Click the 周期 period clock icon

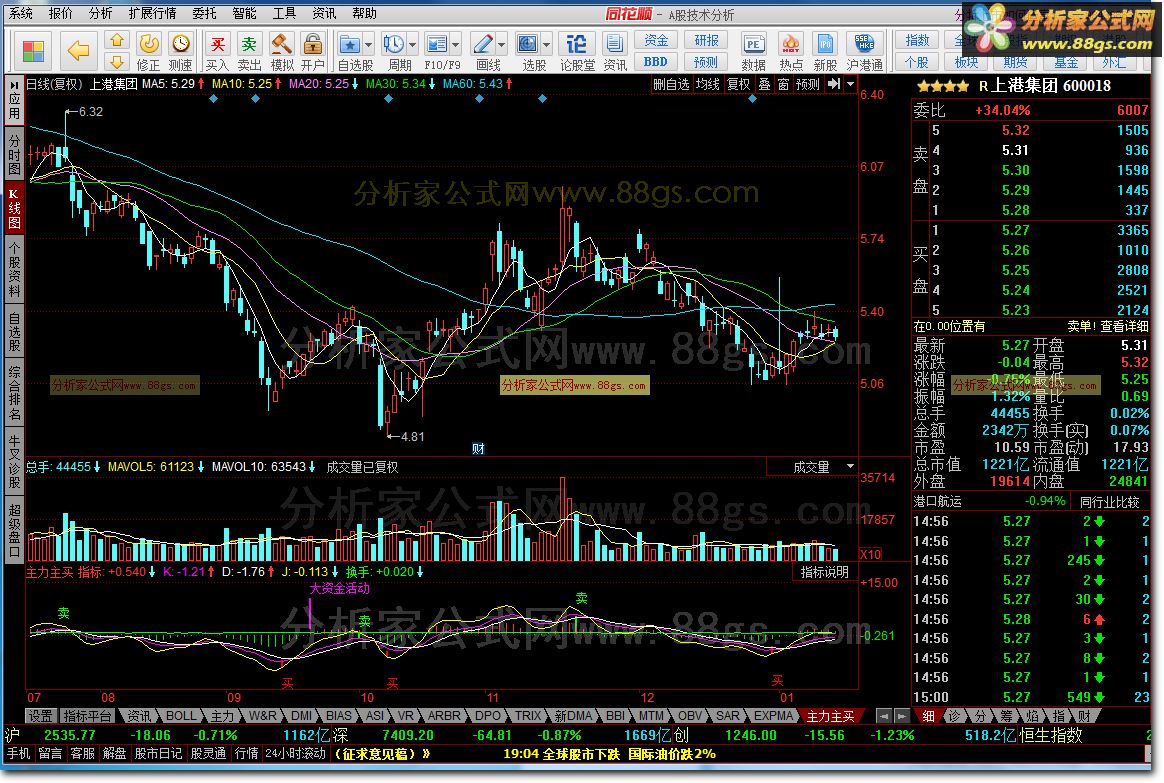394,45
